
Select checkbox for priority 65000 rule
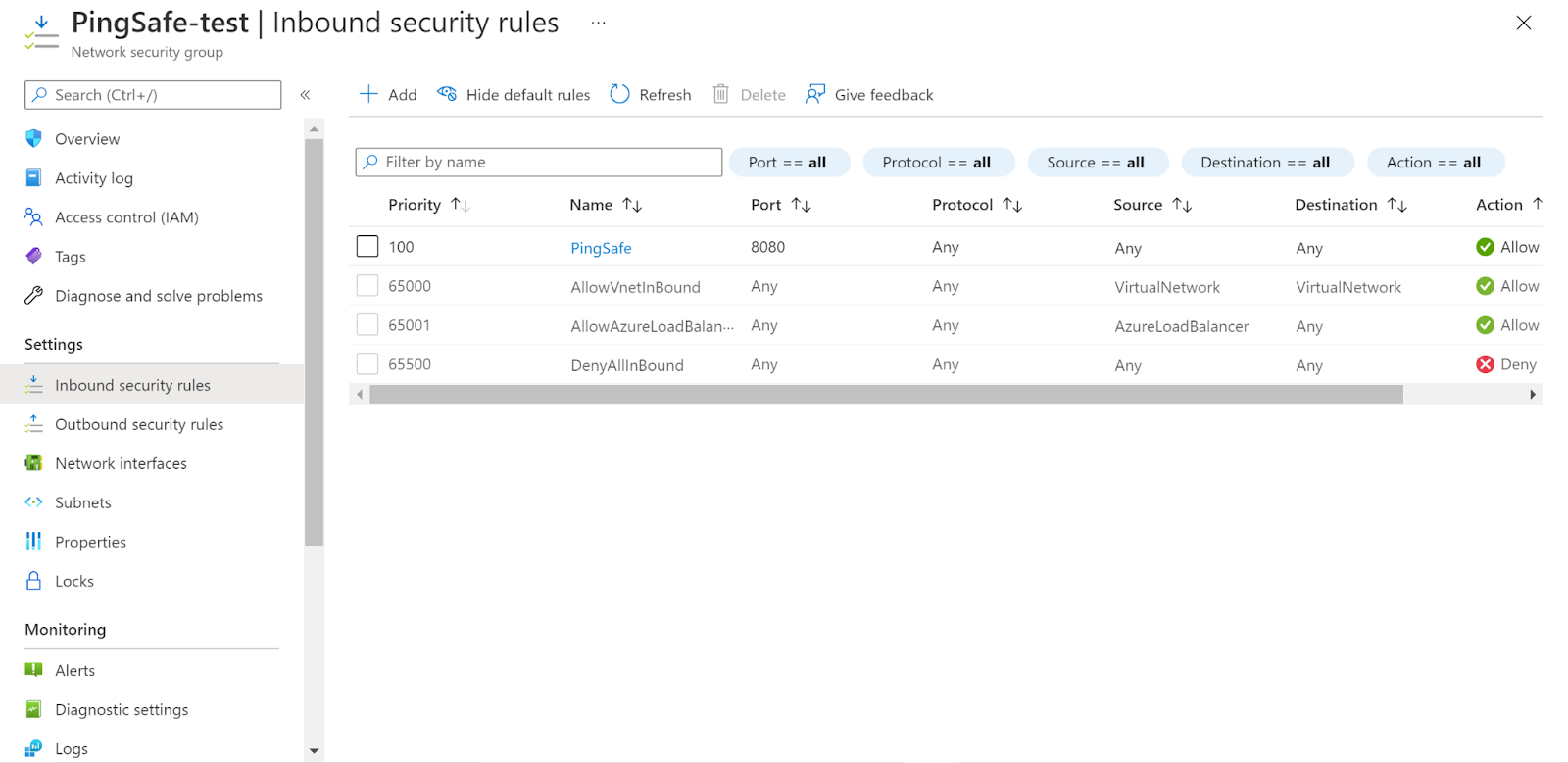pos(367,286)
